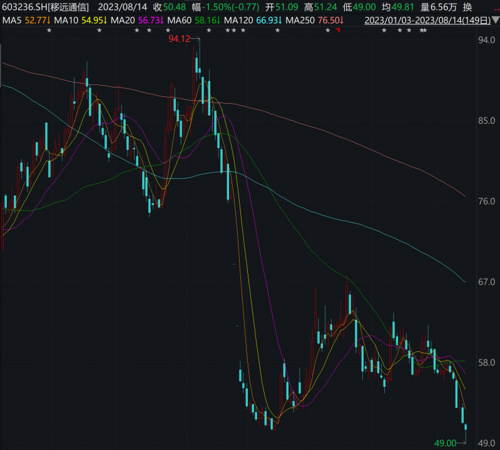This screenshot has height=450, width=500.
Task: Select the MA10 indicator label
Action: click(x=66, y=21)
